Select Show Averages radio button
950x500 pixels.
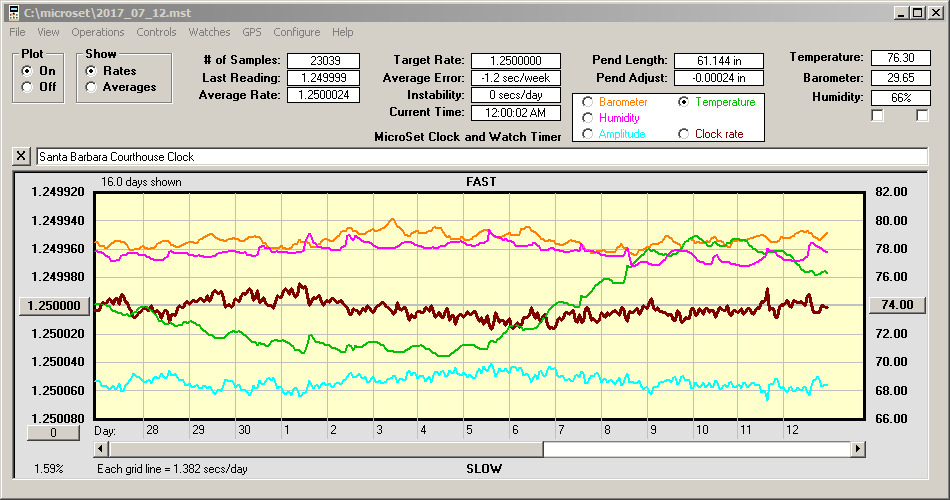click(x=91, y=87)
